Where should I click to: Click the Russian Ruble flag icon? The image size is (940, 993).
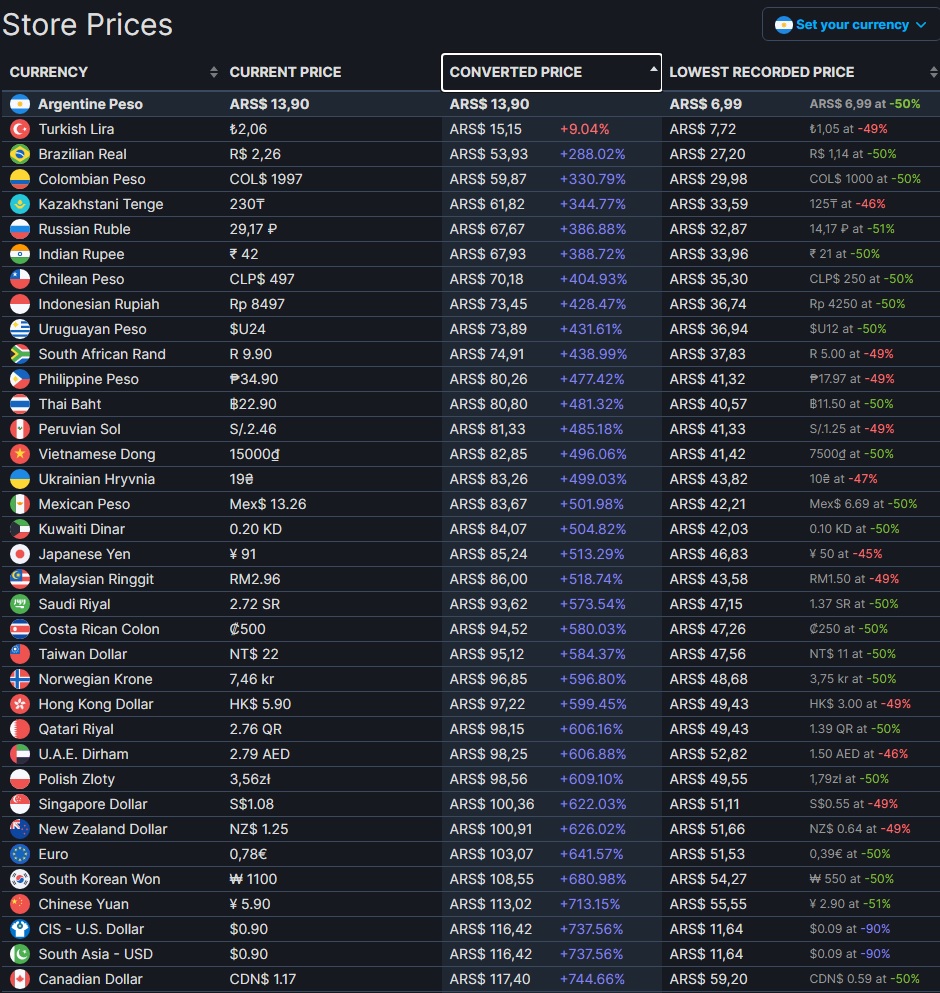[x=20, y=229]
